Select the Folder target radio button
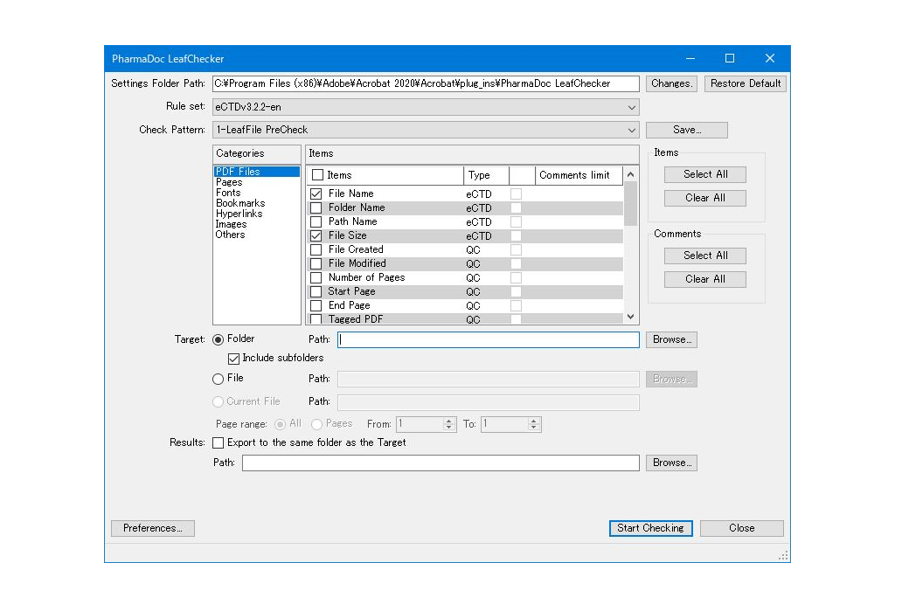The height and width of the screenshot is (589, 897). (218, 340)
